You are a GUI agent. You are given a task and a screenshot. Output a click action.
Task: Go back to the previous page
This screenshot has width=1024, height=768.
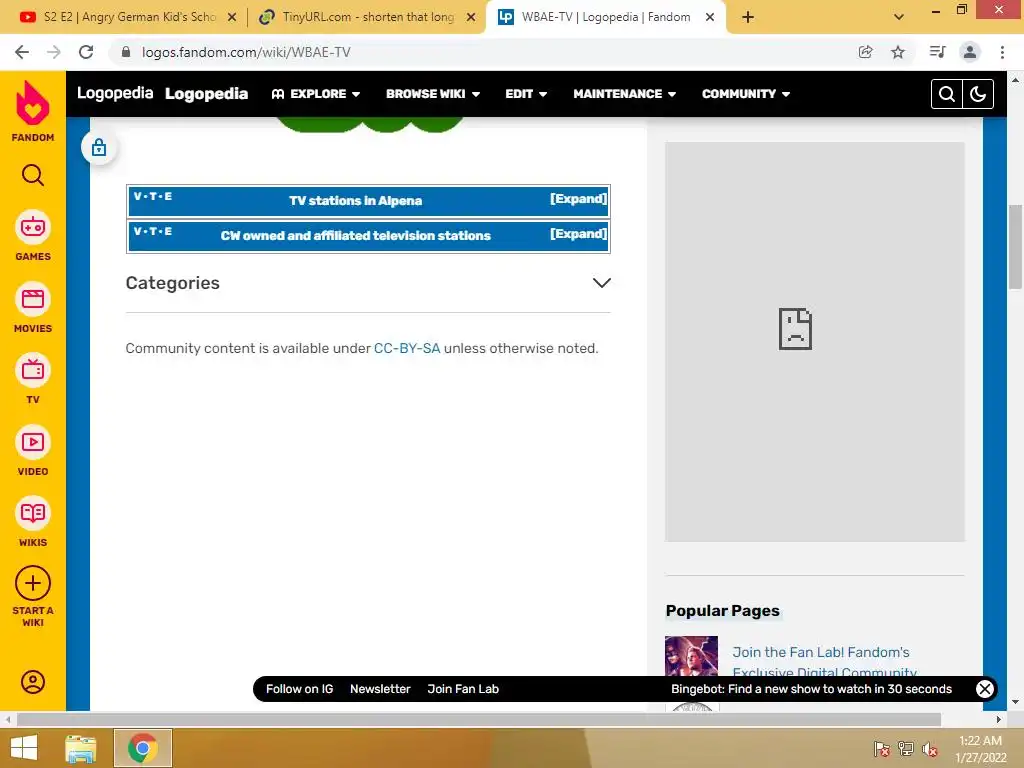pos(22,52)
